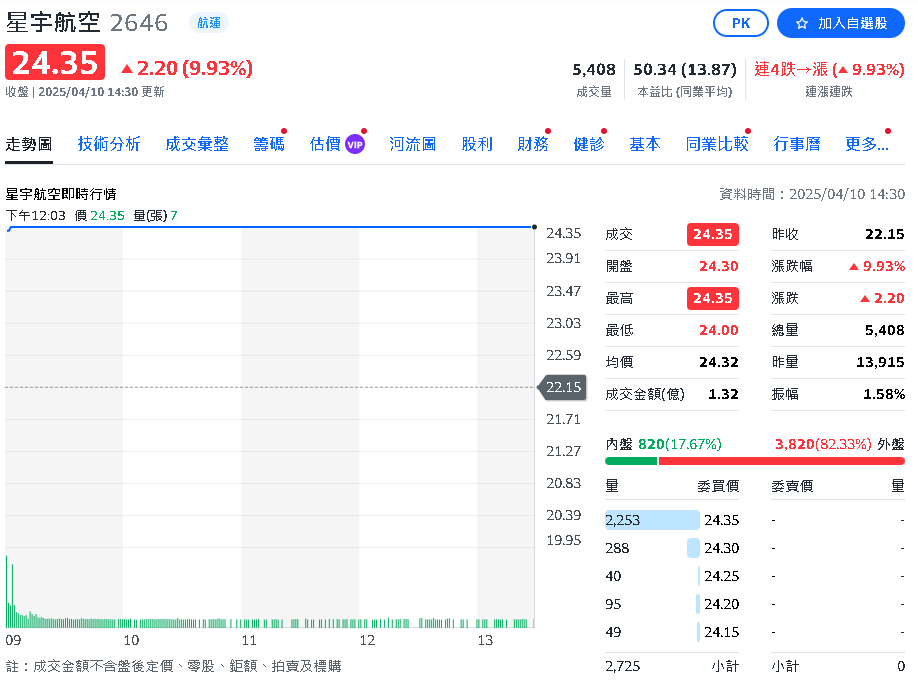
Task: Add stock via 加入自選股 button
Action: [841, 23]
